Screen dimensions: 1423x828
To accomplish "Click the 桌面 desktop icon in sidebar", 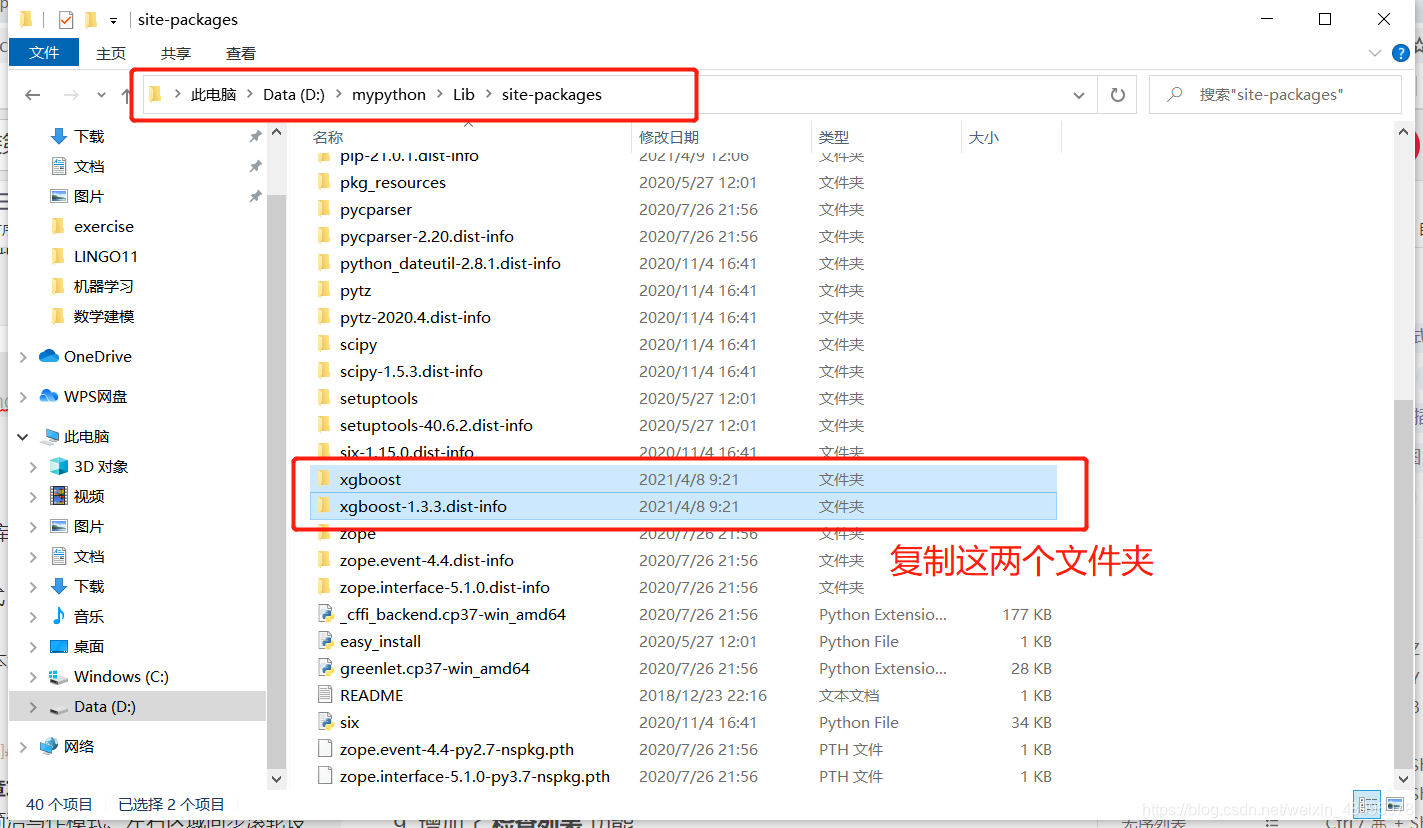I will tap(59, 646).
